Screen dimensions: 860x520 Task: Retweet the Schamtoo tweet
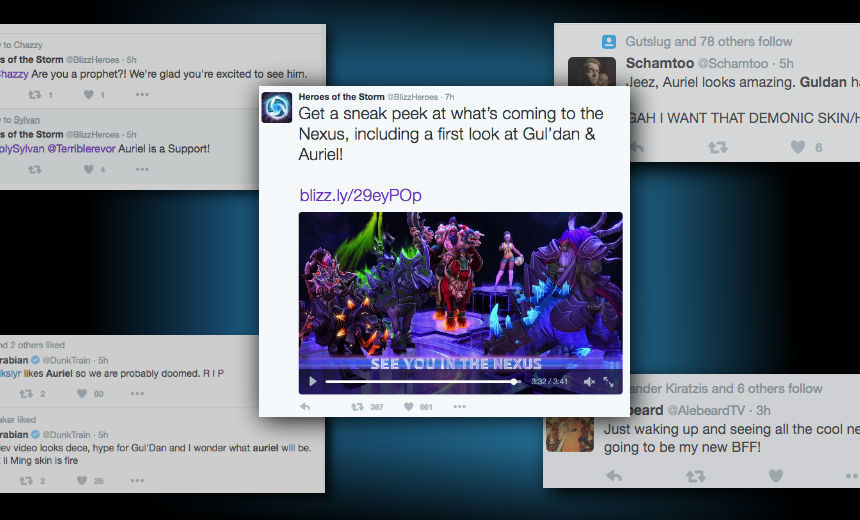click(717, 147)
